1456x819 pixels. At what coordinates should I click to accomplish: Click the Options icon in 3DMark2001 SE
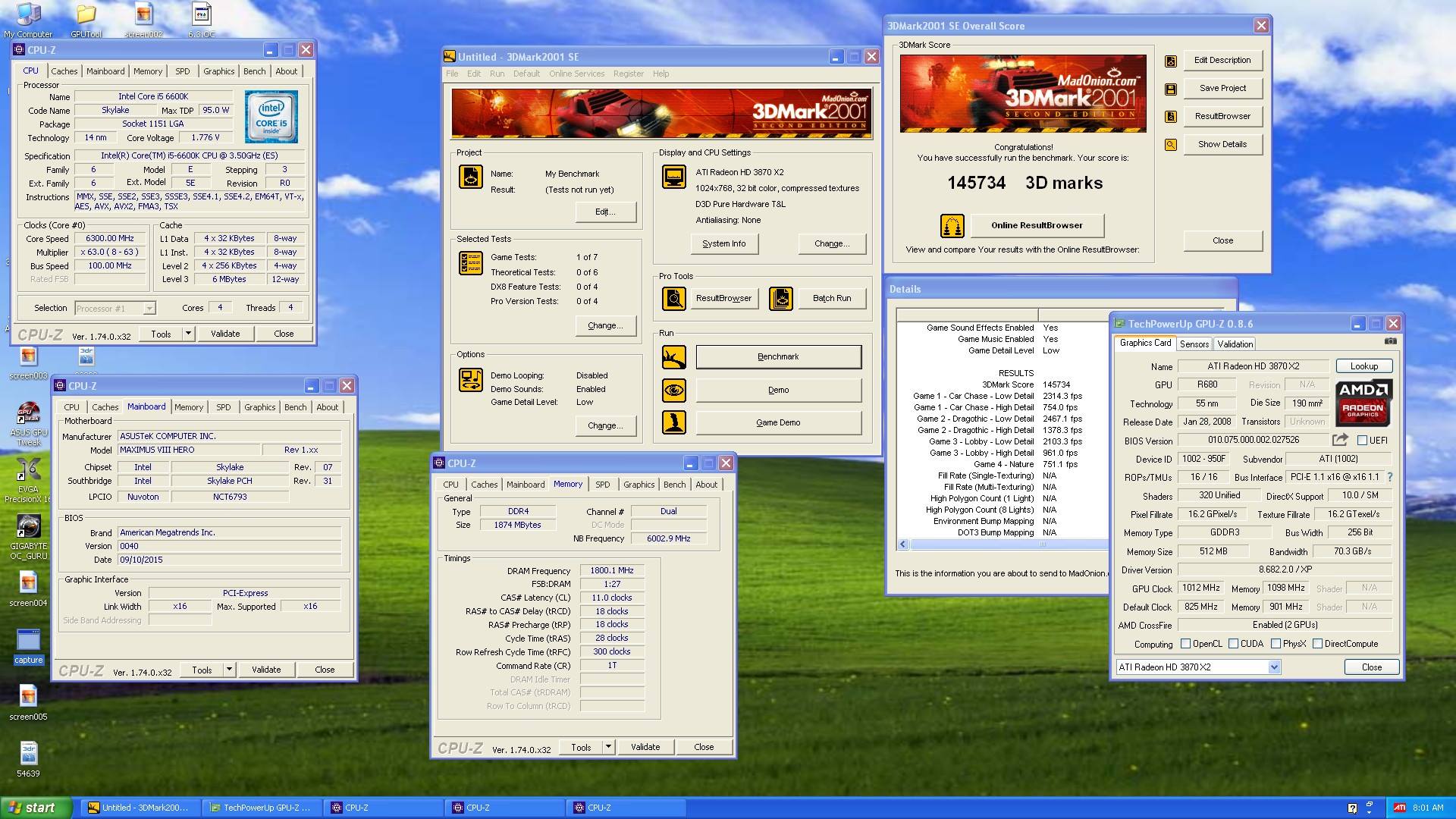point(471,379)
